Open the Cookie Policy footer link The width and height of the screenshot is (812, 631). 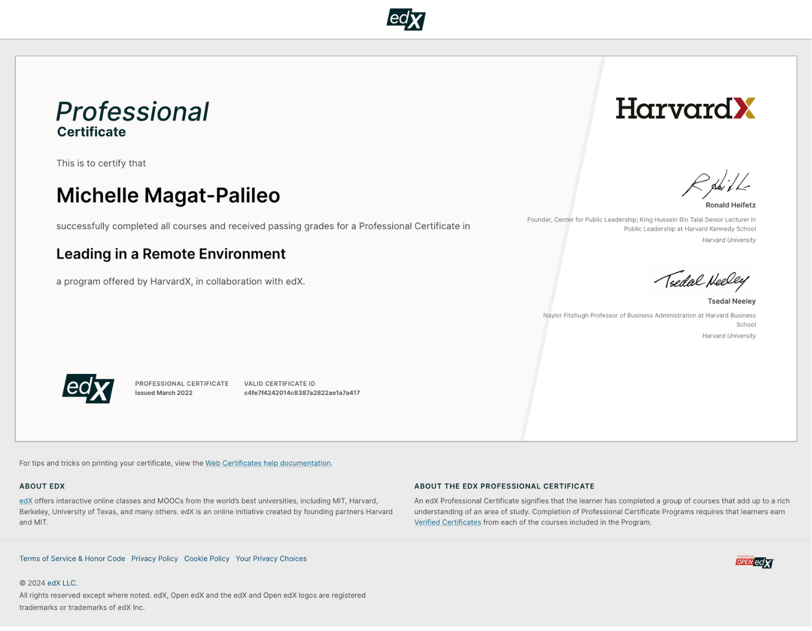pos(207,558)
